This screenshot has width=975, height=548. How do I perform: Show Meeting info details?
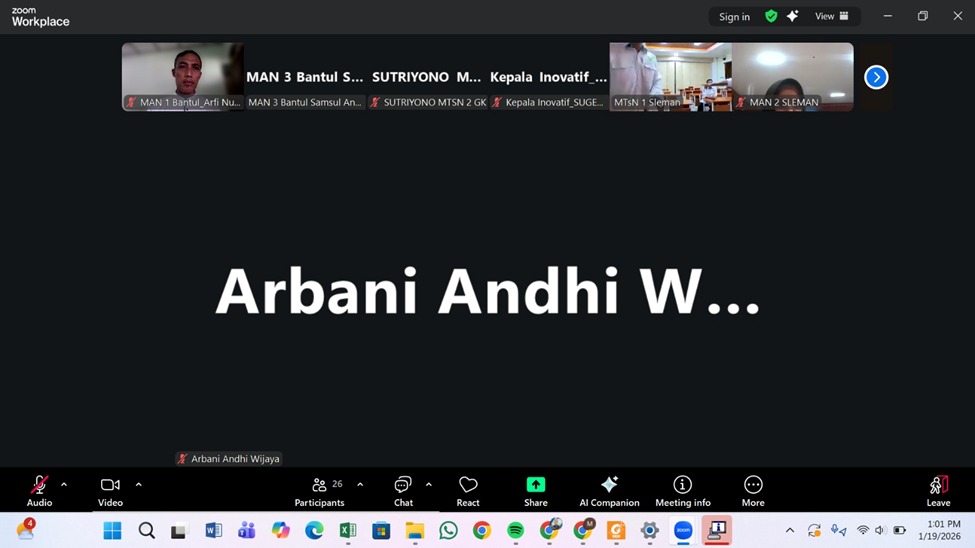(x=683, y=490)
